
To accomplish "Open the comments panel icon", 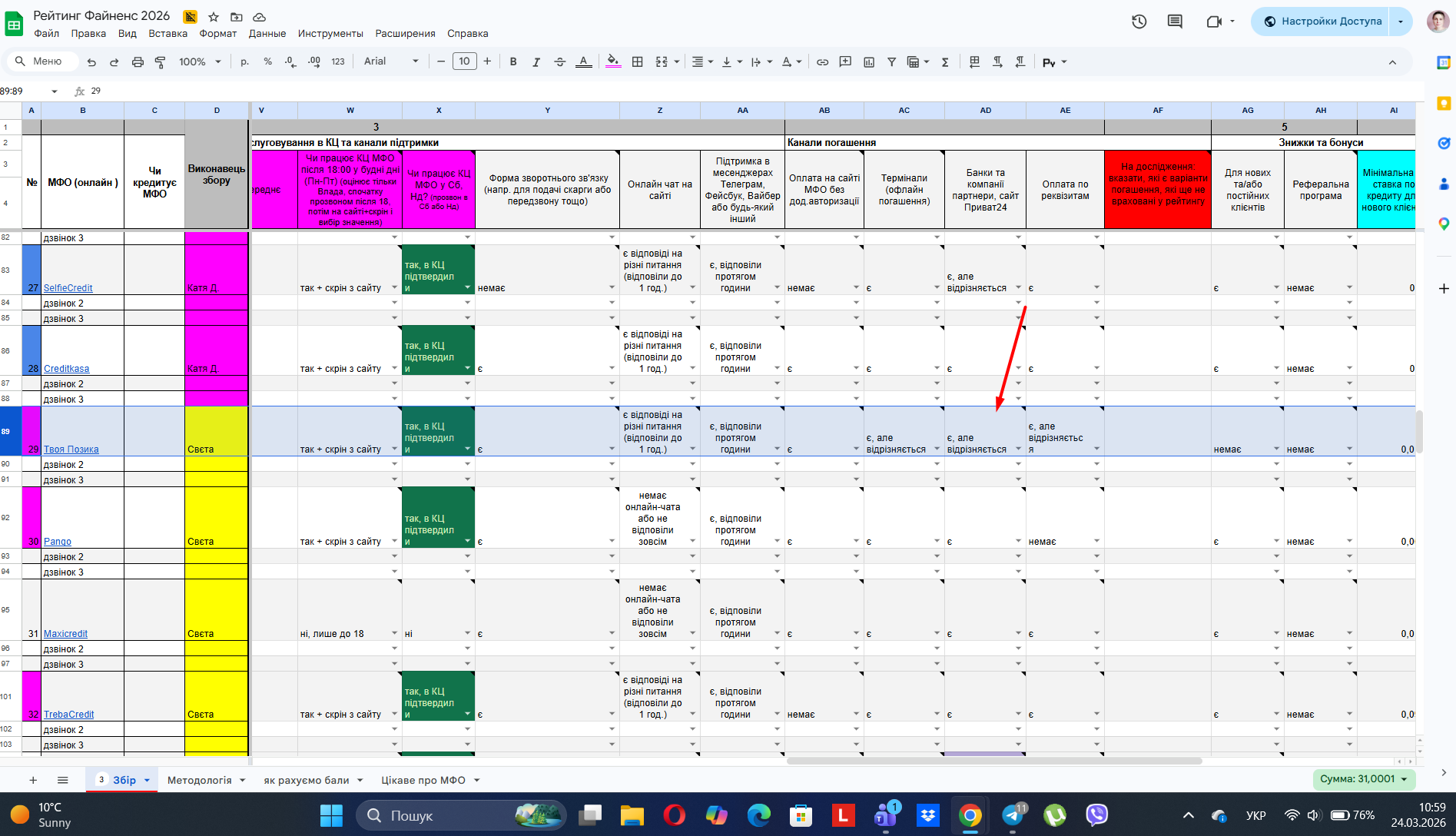I will pyautogui.click(x=1175, y=22).
